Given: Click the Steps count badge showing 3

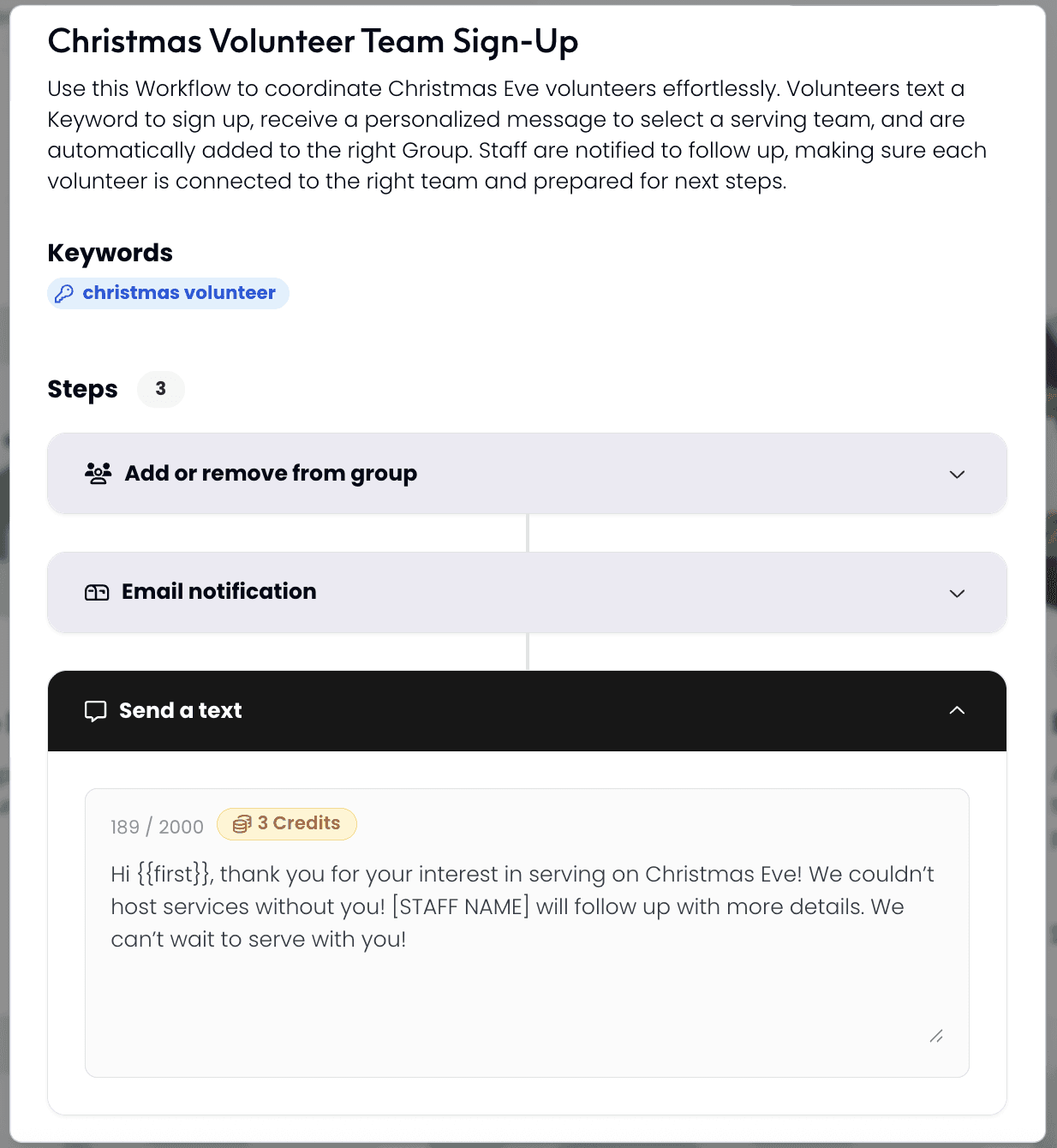Looking at the screenshot, I should point(161,389).
